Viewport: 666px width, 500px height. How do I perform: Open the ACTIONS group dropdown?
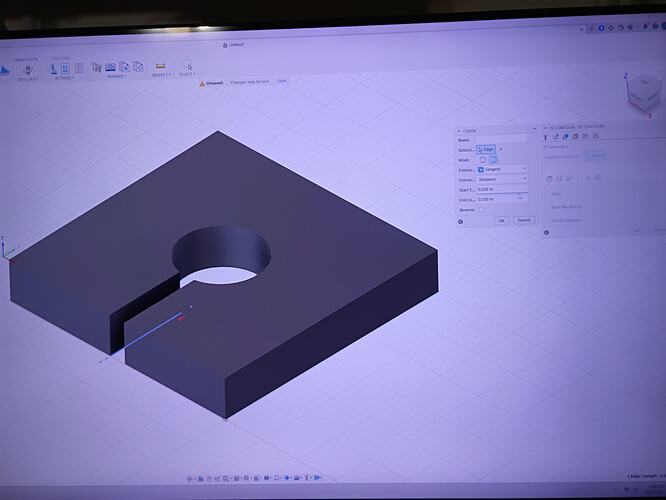(64, 78)
